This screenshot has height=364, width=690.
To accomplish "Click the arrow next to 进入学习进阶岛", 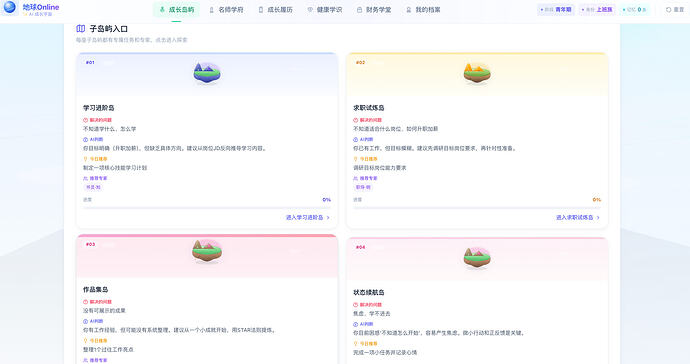I will click(328, 217).
